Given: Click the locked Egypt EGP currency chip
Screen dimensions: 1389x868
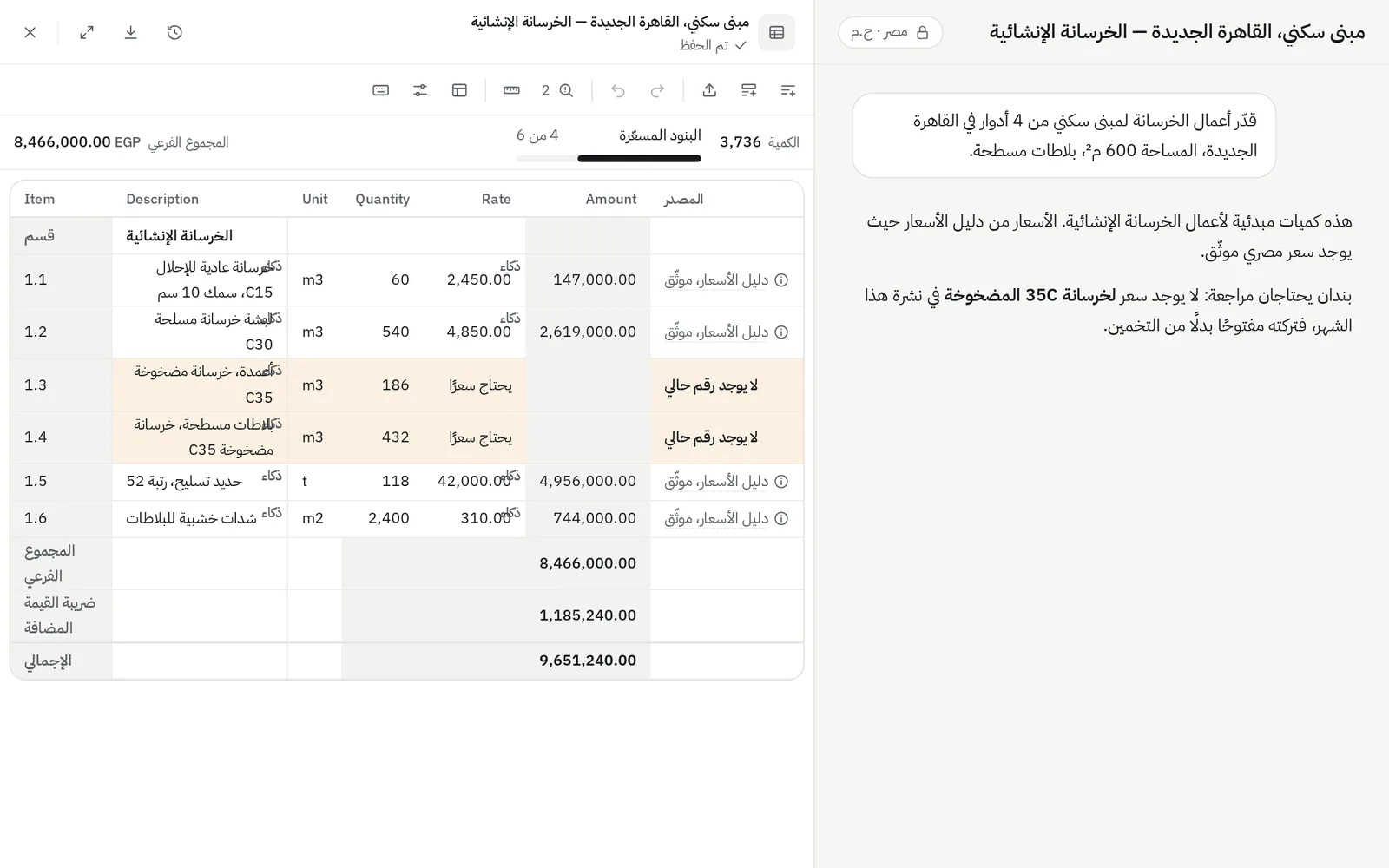Looking at the screenshot, I should click(x=890, y=32).
